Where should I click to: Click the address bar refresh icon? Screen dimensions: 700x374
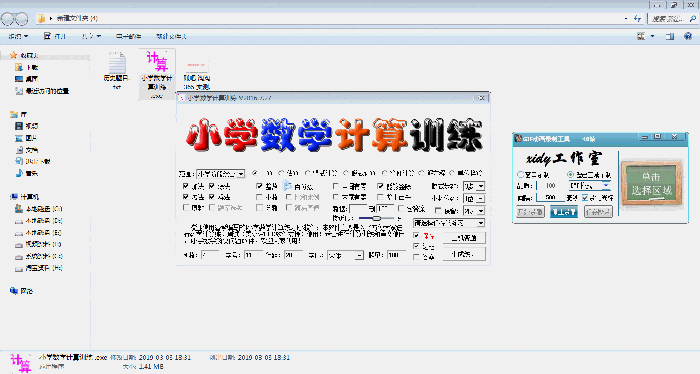pos(637,18)
